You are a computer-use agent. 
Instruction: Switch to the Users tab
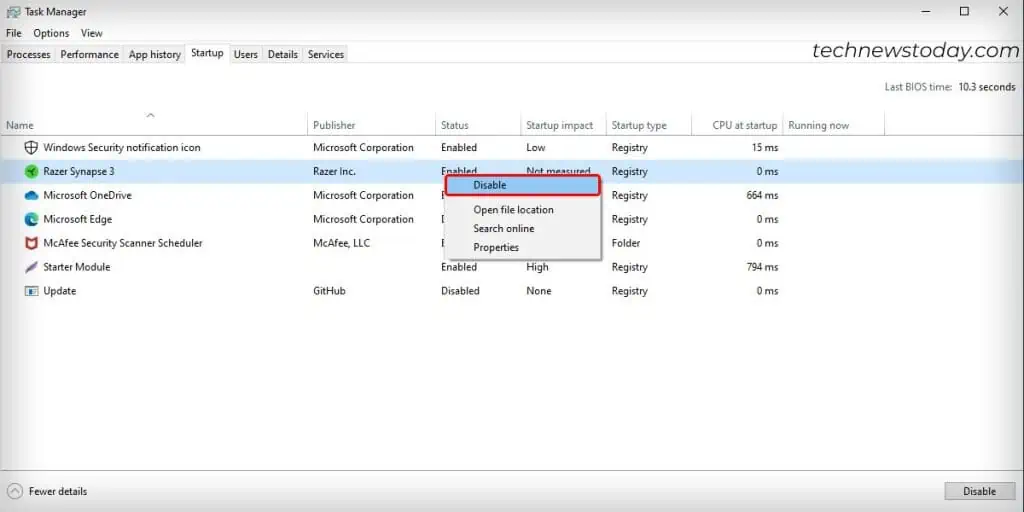(246, 54)
